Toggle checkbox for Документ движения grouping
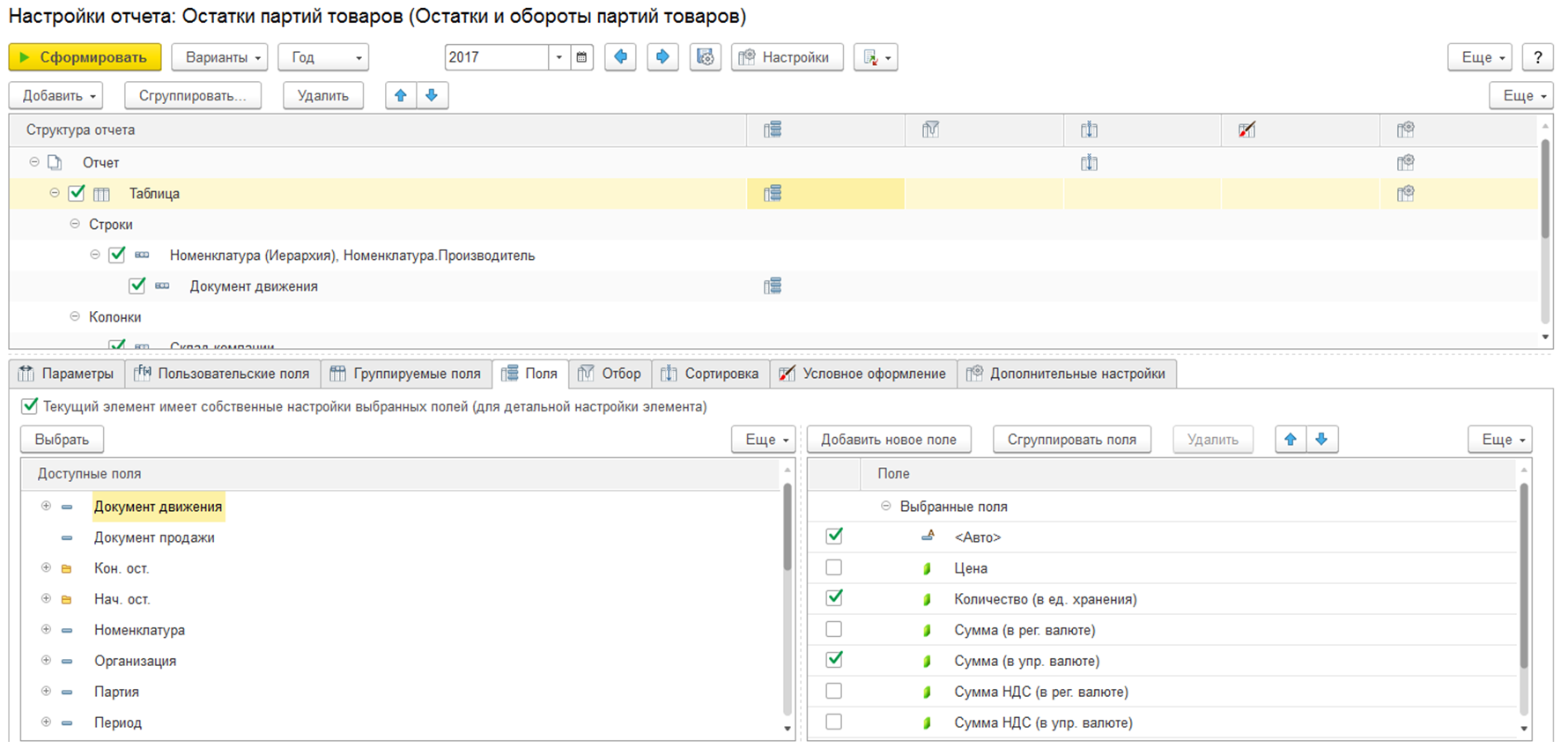Image resolution: width=1568 pixels, height=748 pixels. pyautogui.click(x=137, y=285)
